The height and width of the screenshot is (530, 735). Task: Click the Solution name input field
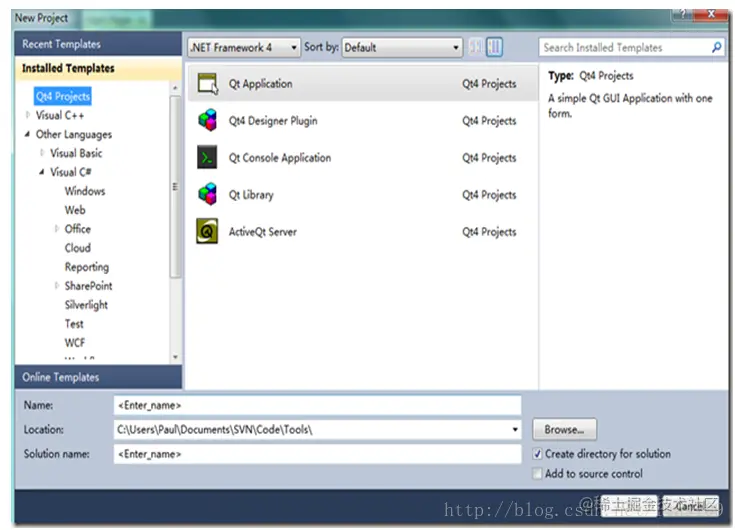317,454
